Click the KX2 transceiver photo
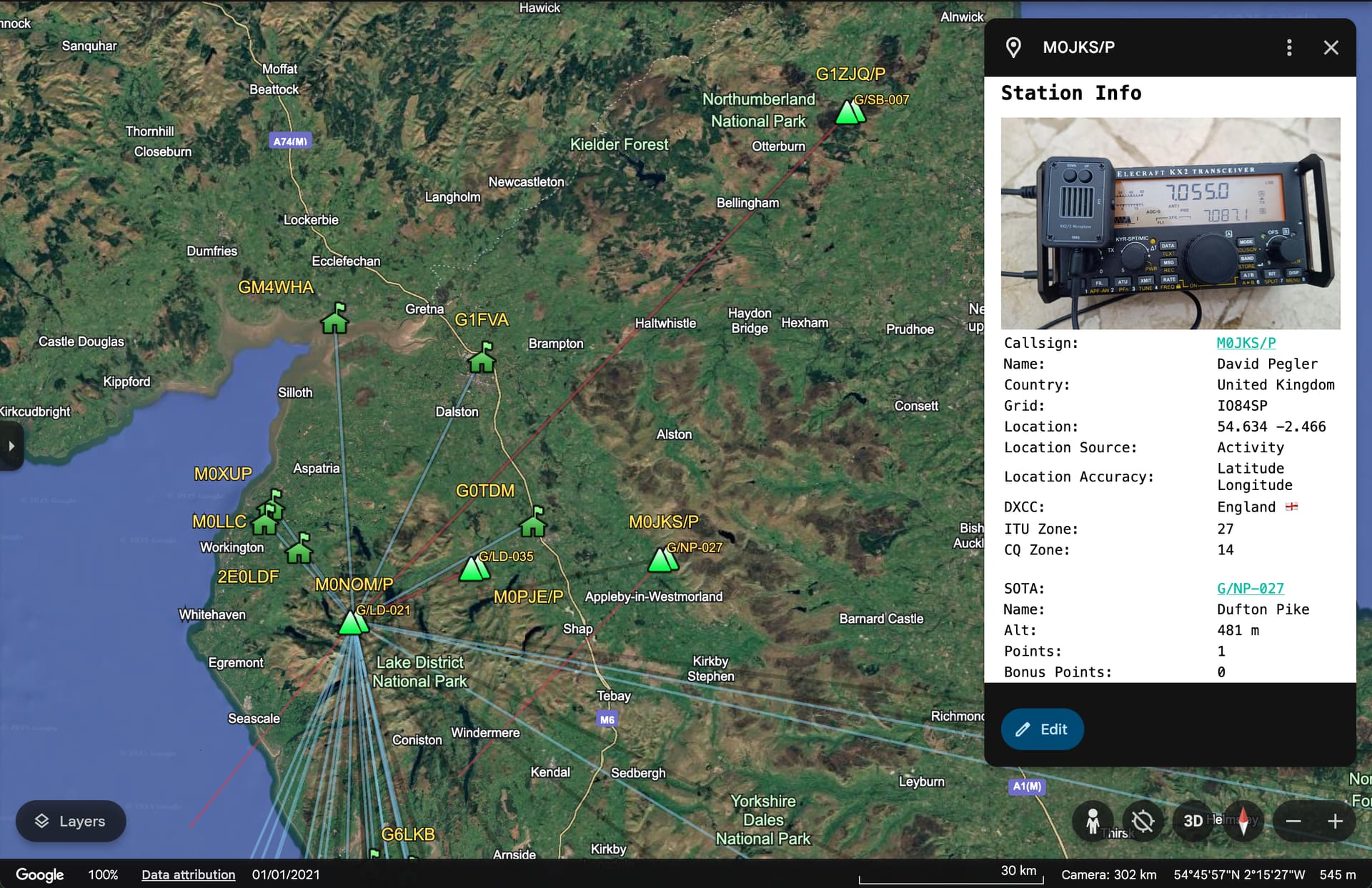Screen dimensions: 1372x888 1170,223
